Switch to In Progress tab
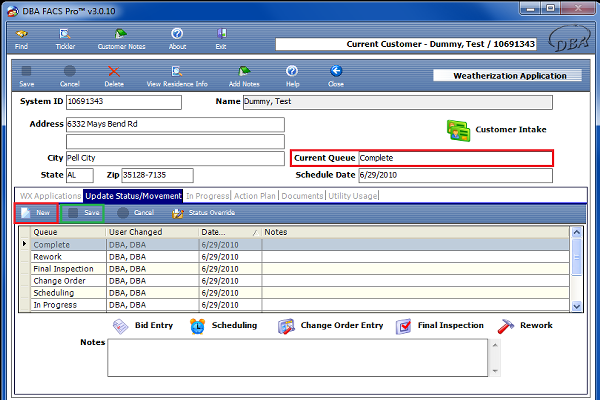 tap(207, 196)
